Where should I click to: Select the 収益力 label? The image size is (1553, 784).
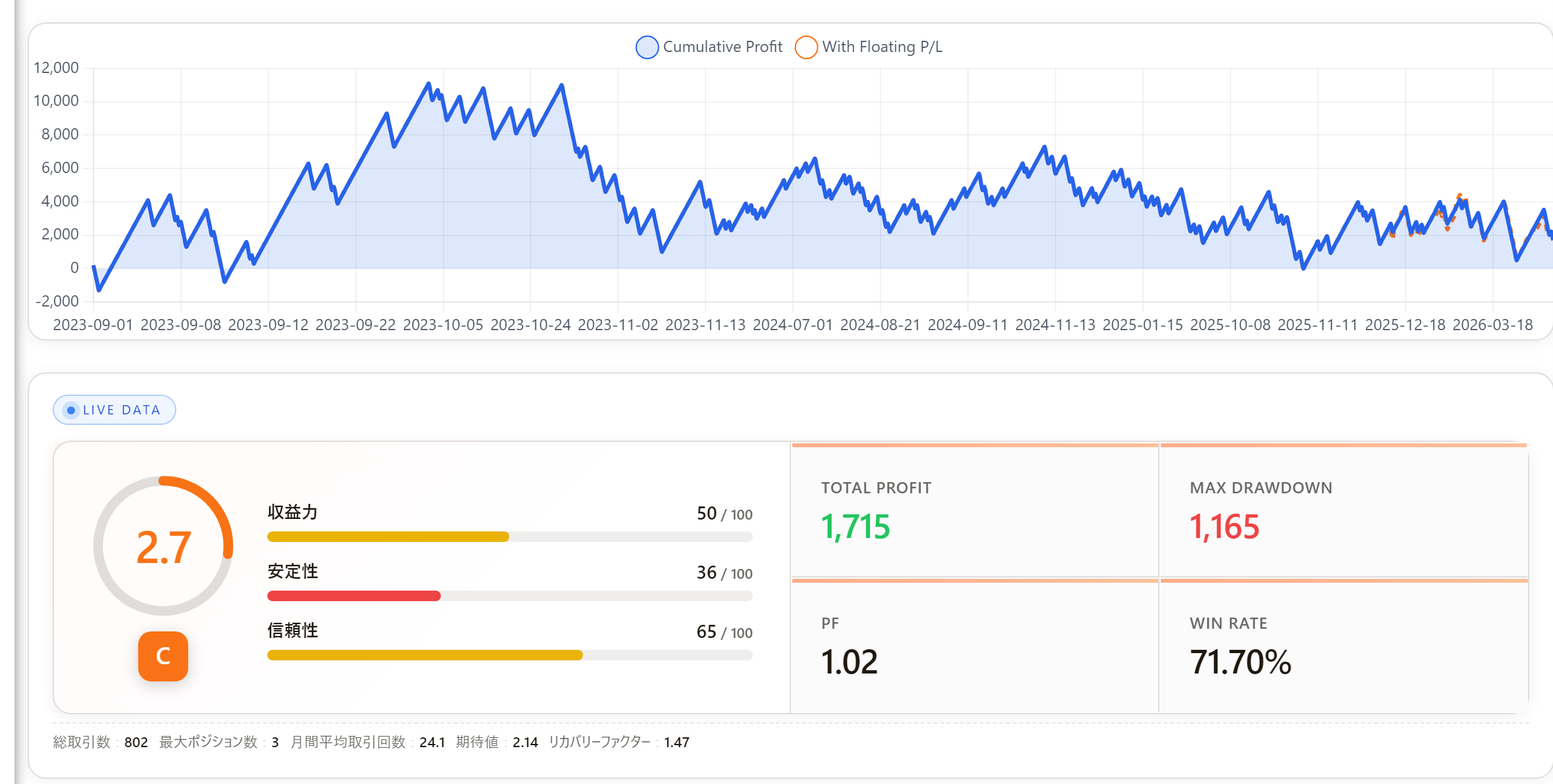pos(293,512)
